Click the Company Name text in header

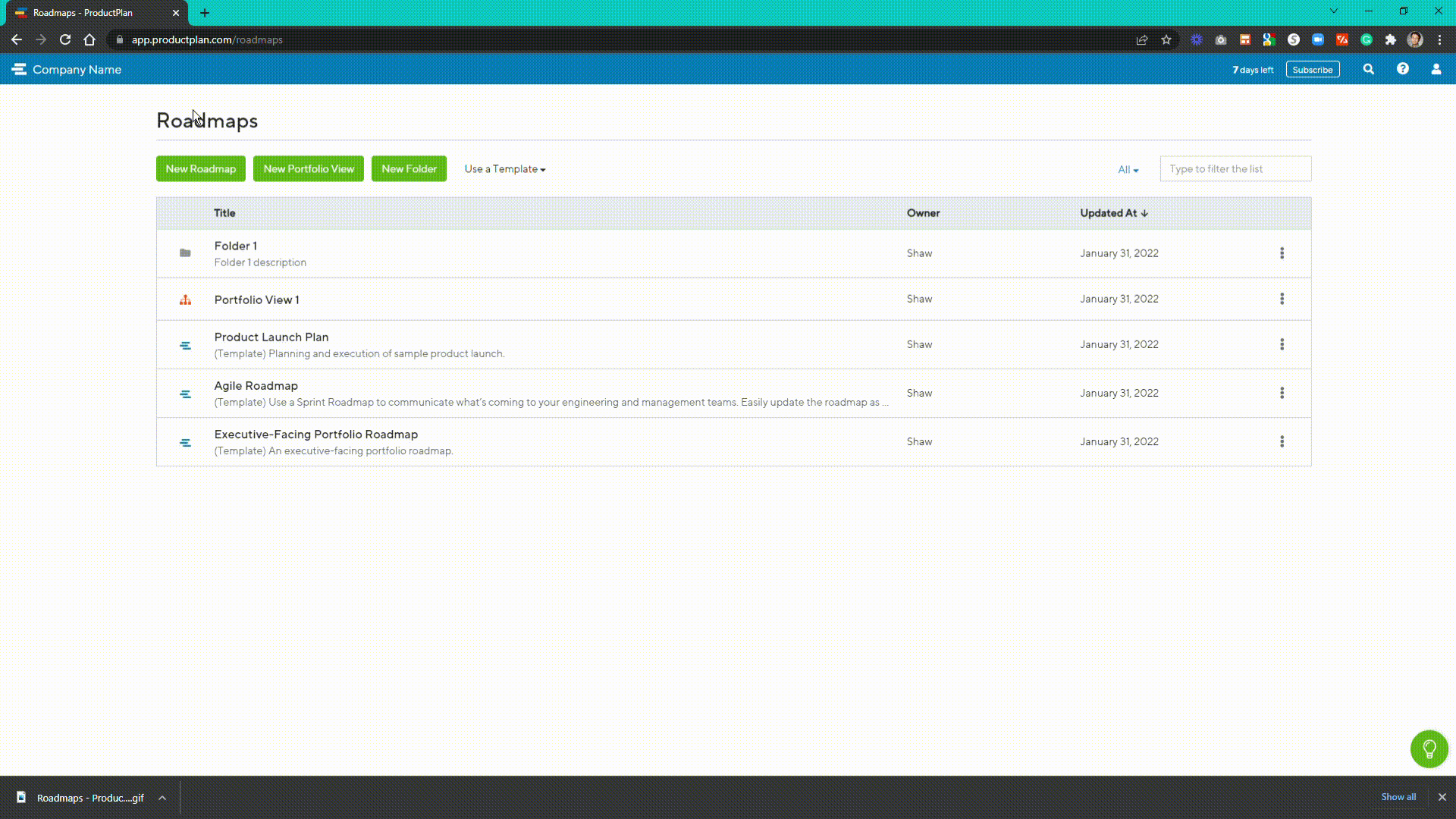click(77, 70)
